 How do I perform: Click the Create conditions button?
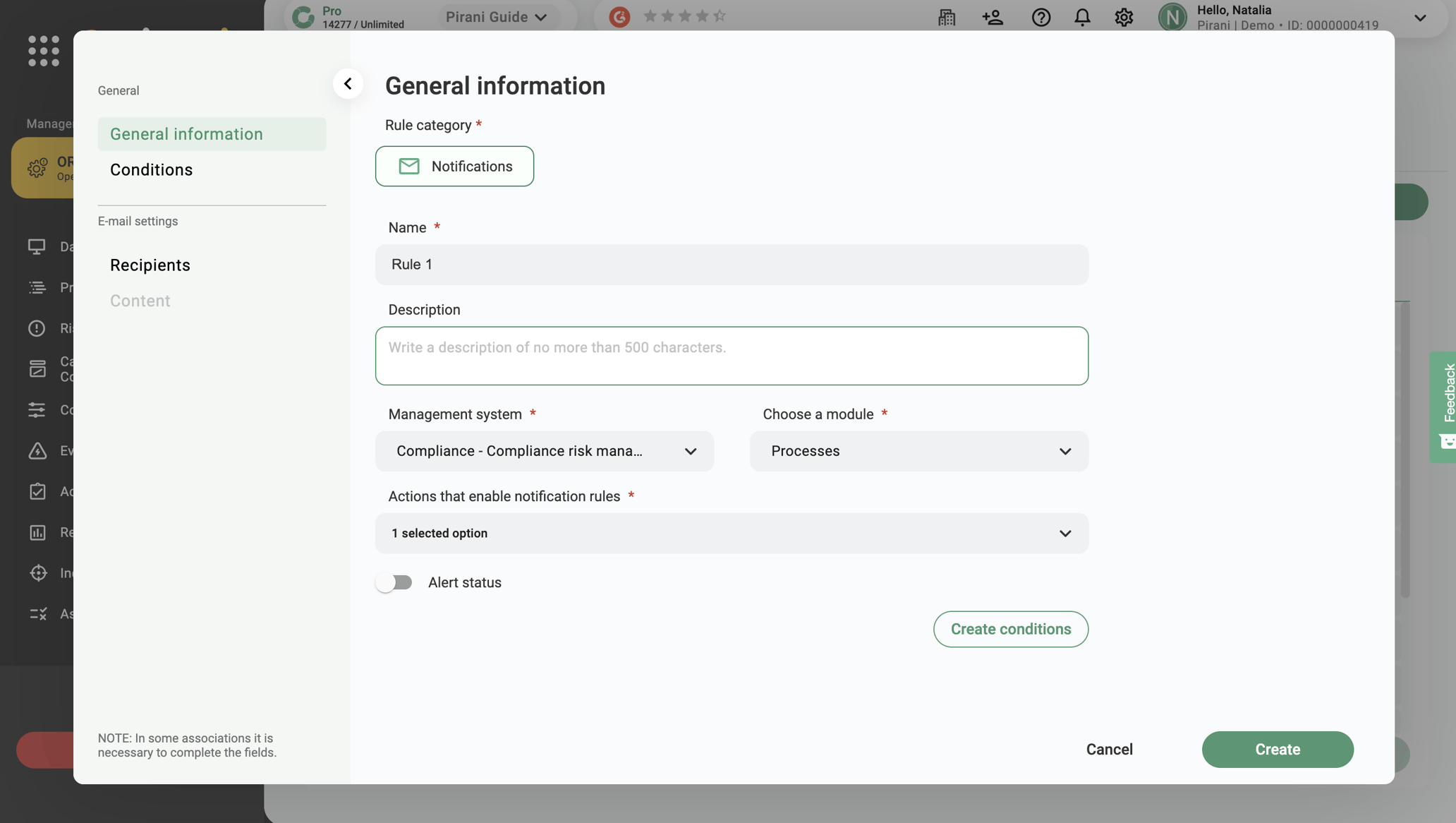(x=1010, y=629)
